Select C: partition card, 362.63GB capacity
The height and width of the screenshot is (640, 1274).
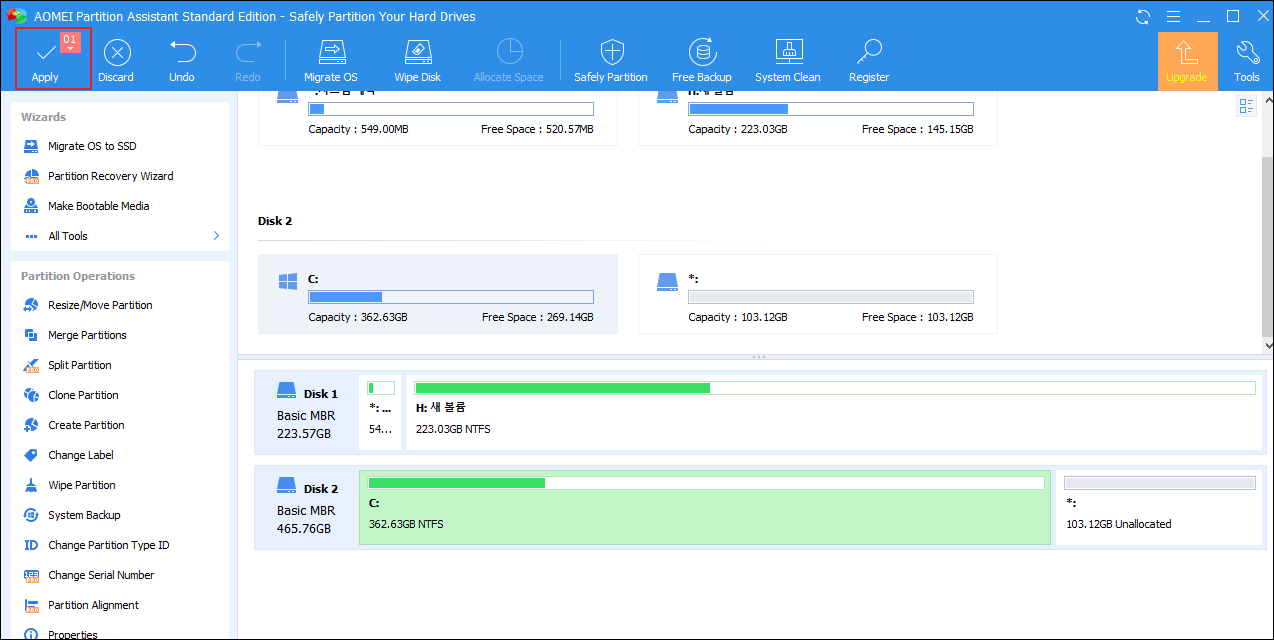point(438,294)
